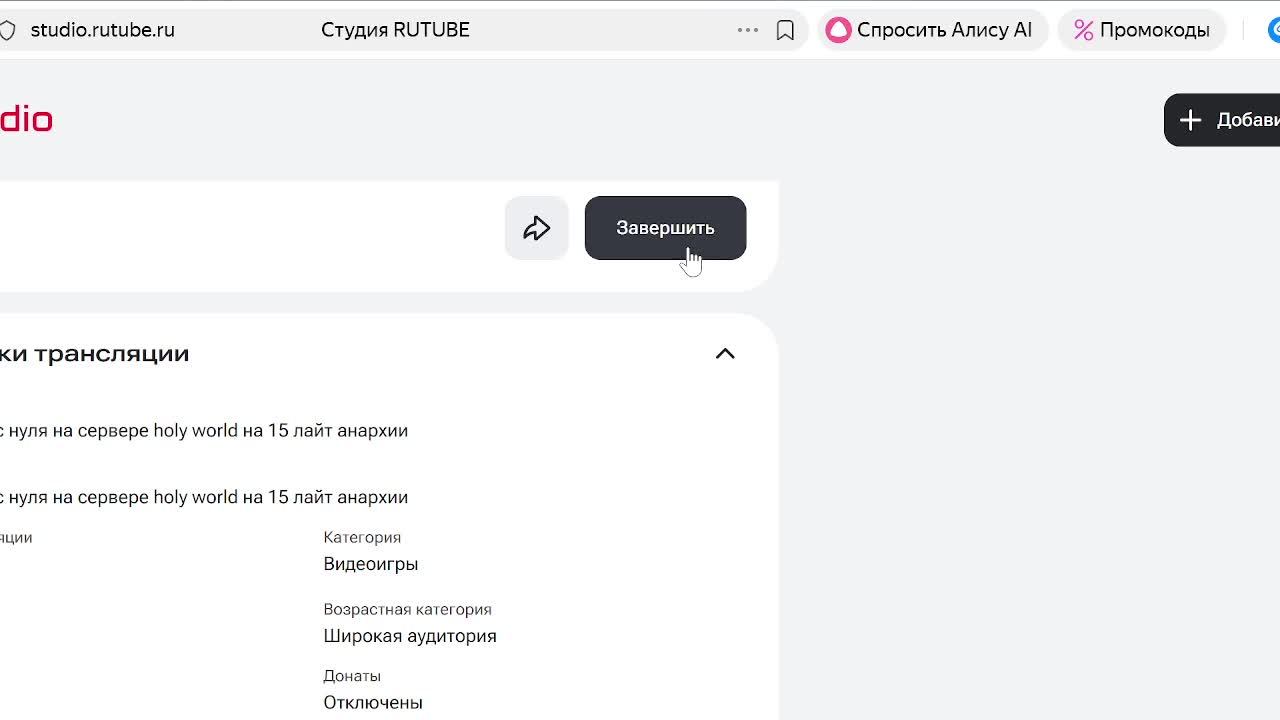1280x720 pixels.
Task: Bookmark this page with the bookmark icon
Action: (x=785, y=30)
